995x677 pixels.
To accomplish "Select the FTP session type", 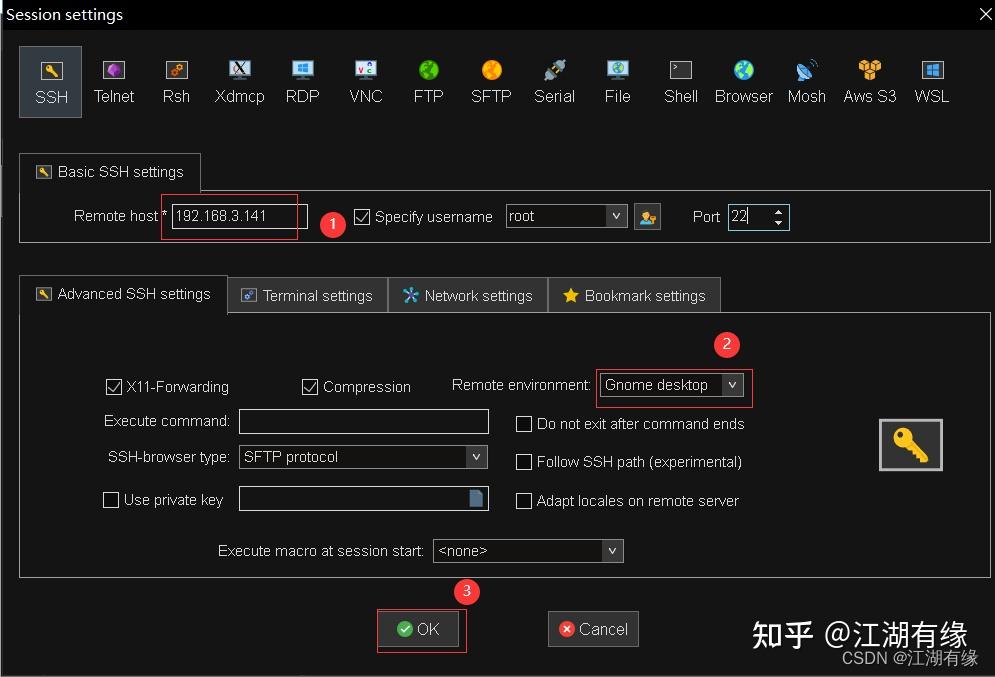I will (428, 82).
